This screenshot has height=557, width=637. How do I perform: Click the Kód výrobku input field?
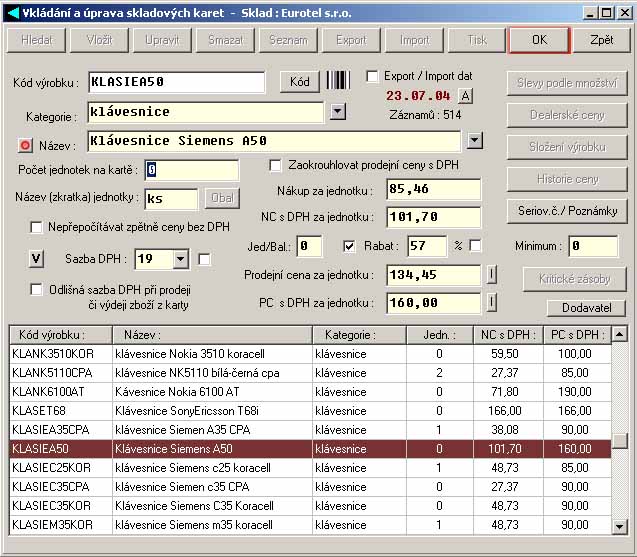177,82
